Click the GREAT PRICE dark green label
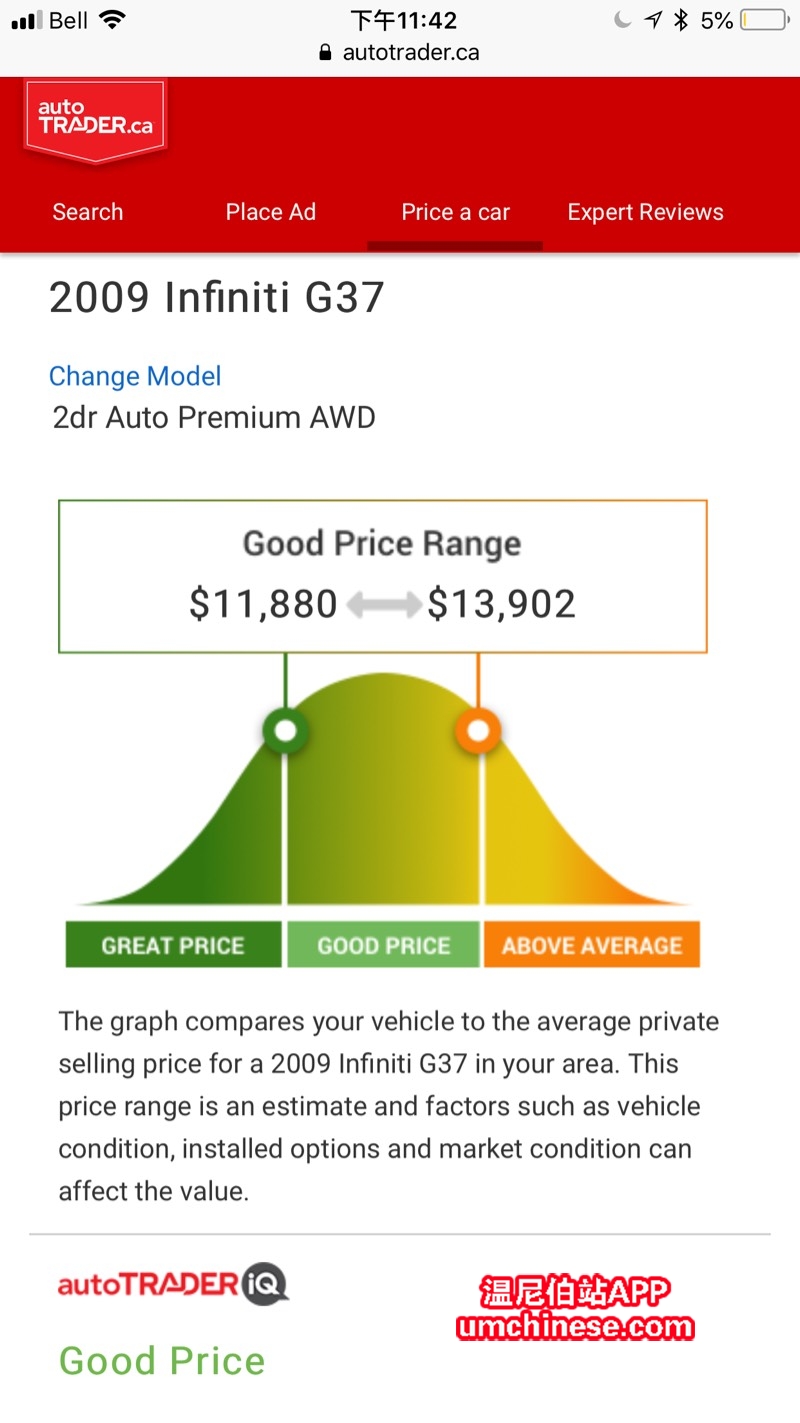Screen dimensions: 800x1423 [173, 946]
